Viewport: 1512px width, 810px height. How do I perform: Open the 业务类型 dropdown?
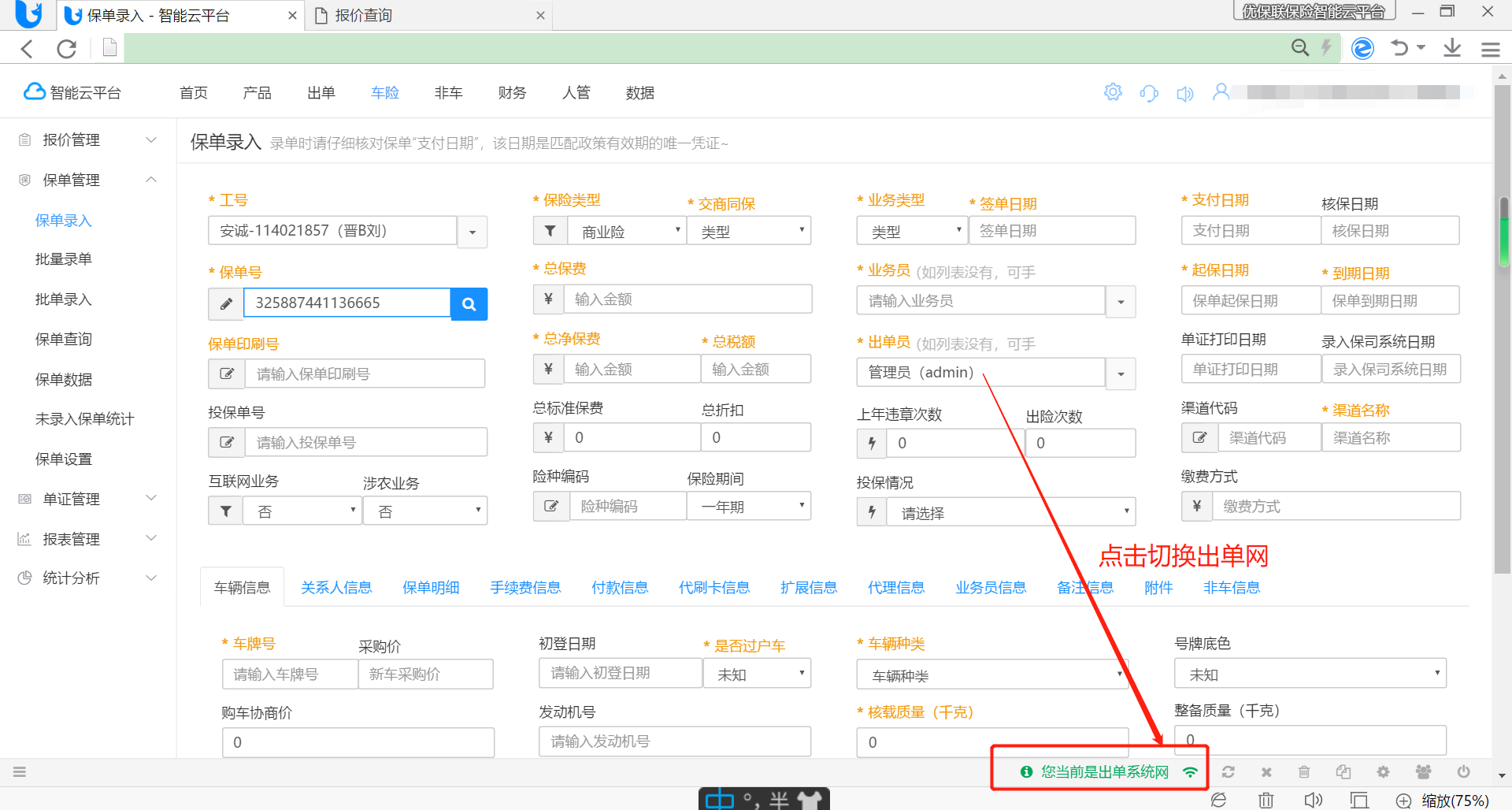click(912, 231)
